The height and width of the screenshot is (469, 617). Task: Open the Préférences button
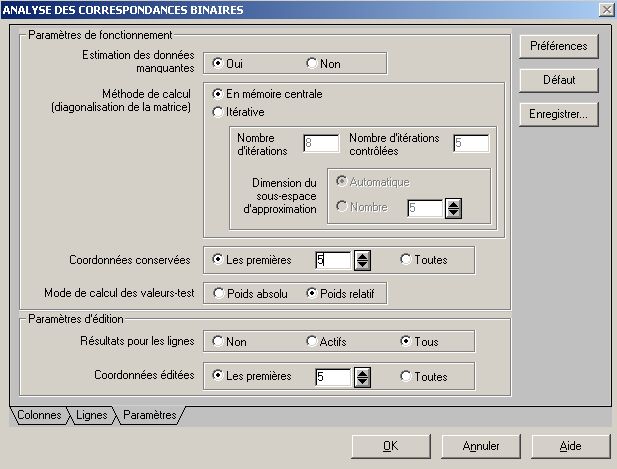tap(559, 46)
